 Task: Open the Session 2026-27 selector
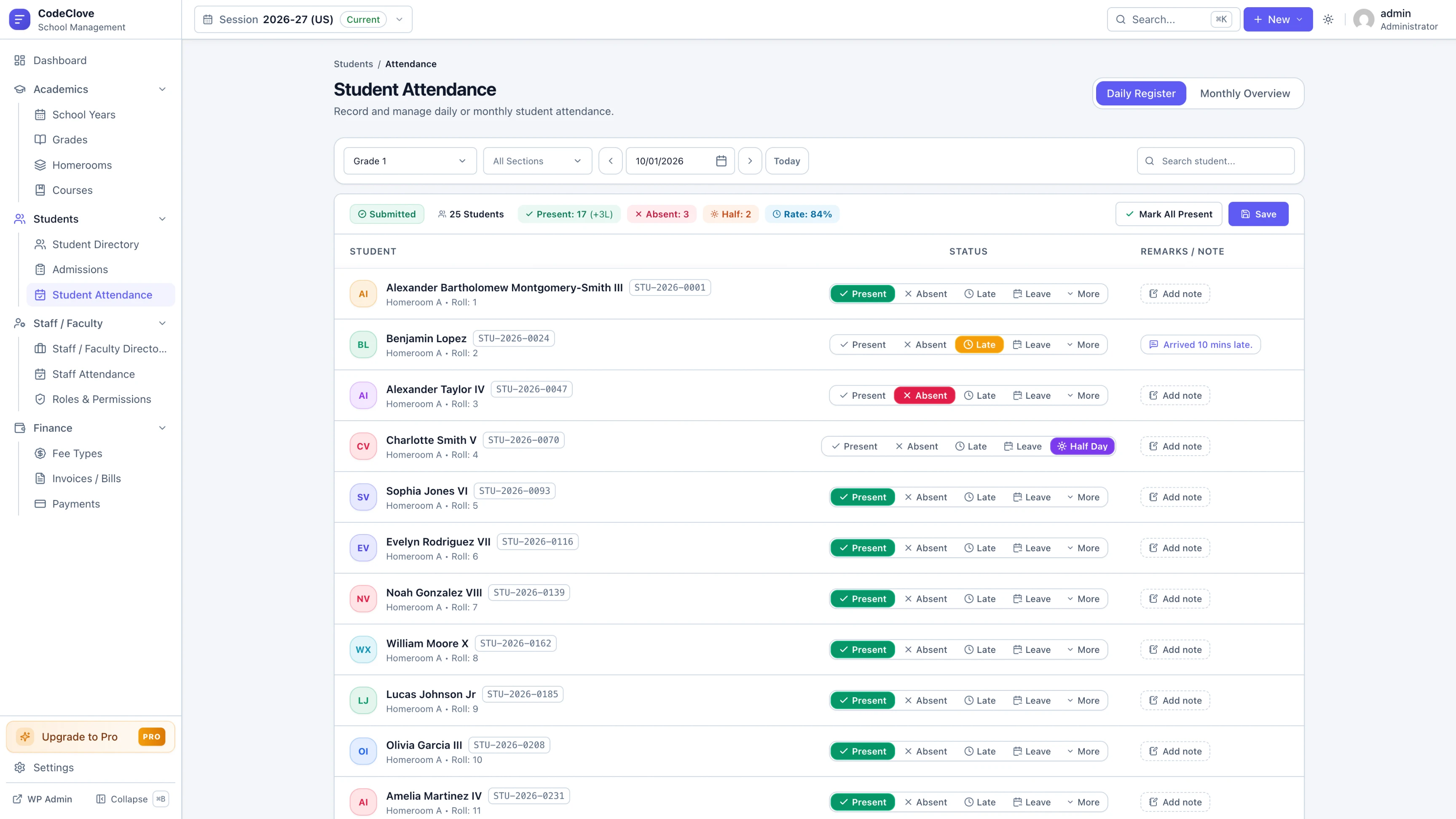[303, 19]
